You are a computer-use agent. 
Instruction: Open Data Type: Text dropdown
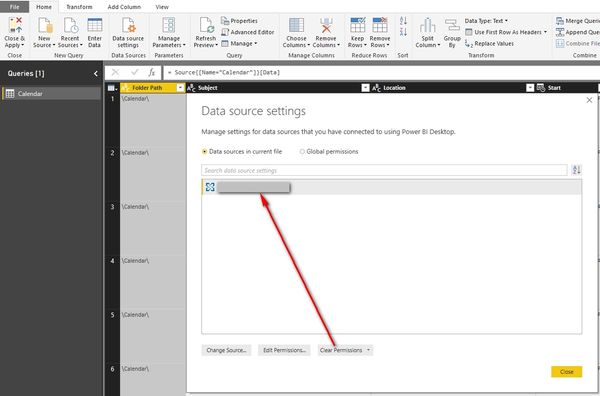point(486,21)
